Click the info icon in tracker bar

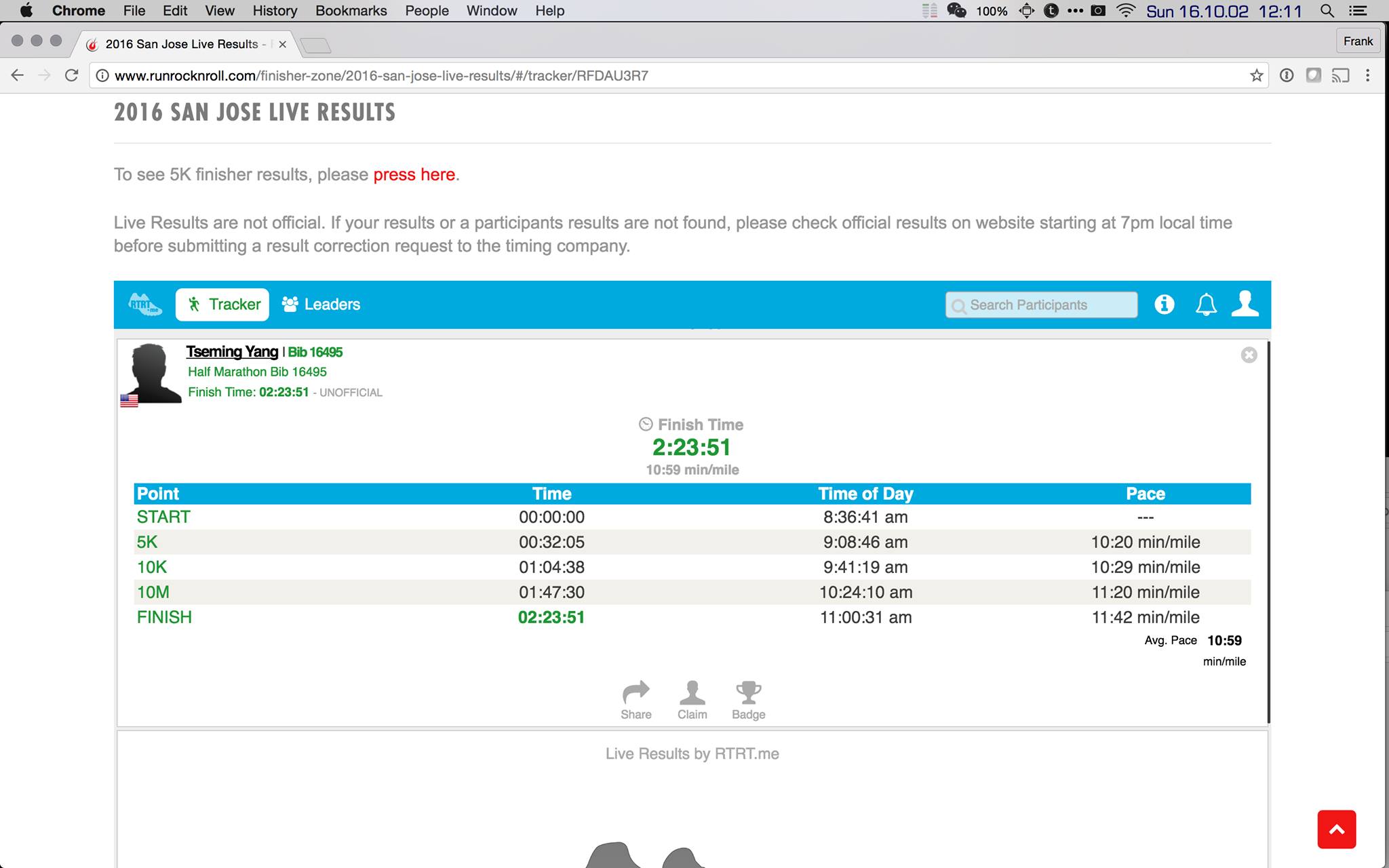(1164, 304)
